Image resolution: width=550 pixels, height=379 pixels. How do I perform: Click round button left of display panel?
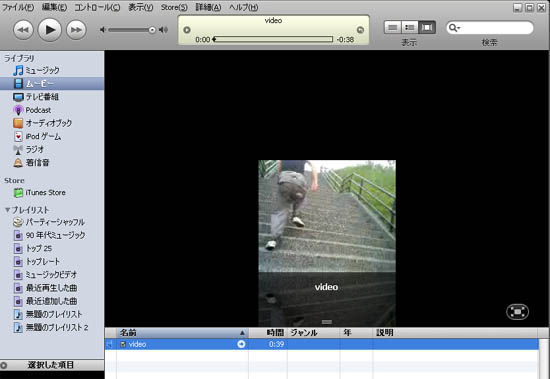[x=187, y=30]
